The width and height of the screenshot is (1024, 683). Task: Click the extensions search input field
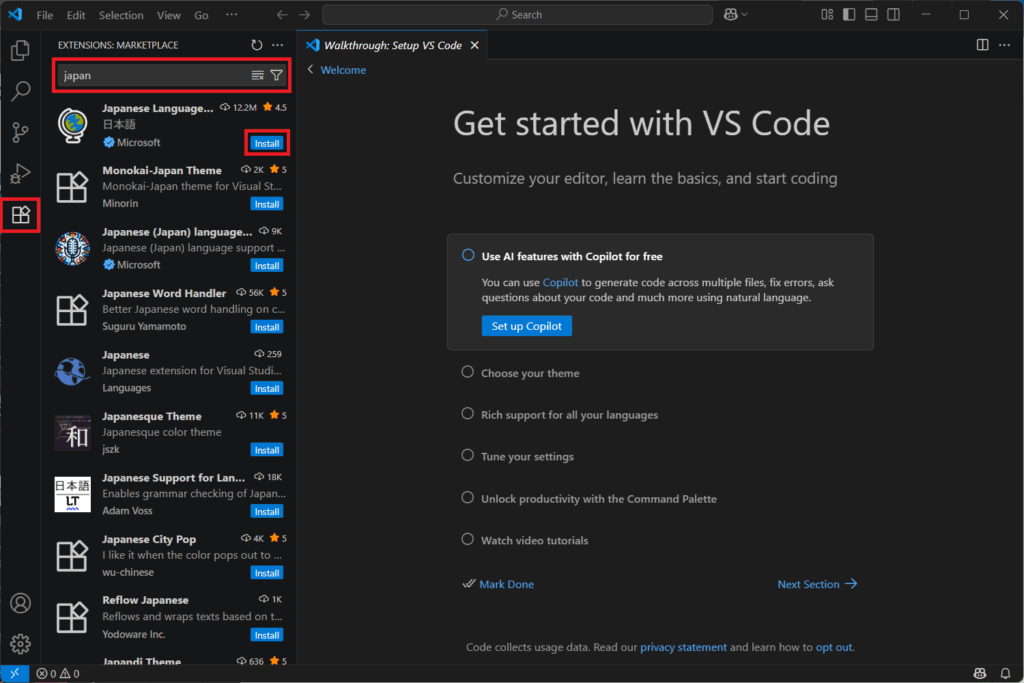click(x=150, y=75)
